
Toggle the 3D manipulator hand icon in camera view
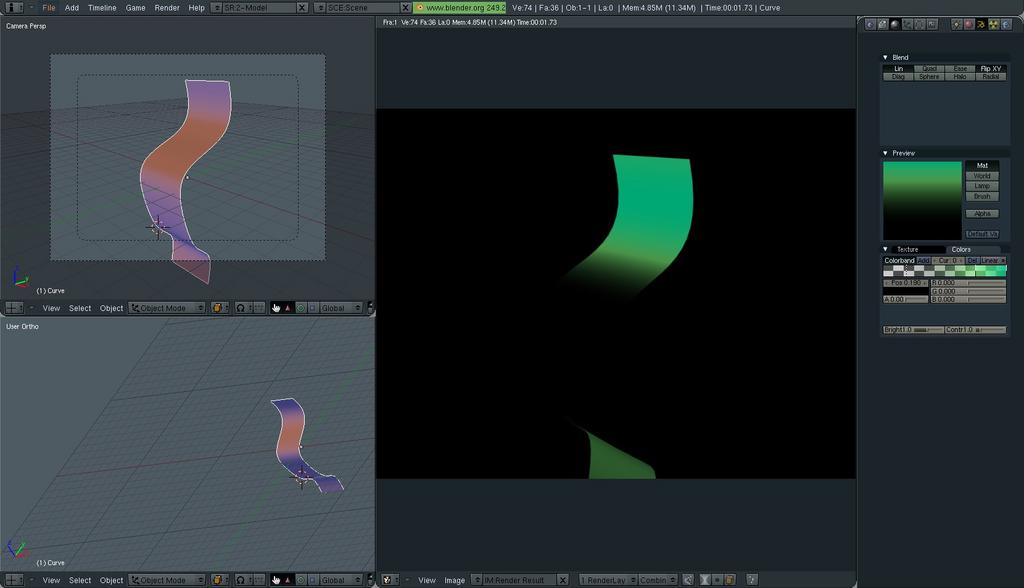click(276, 308)
